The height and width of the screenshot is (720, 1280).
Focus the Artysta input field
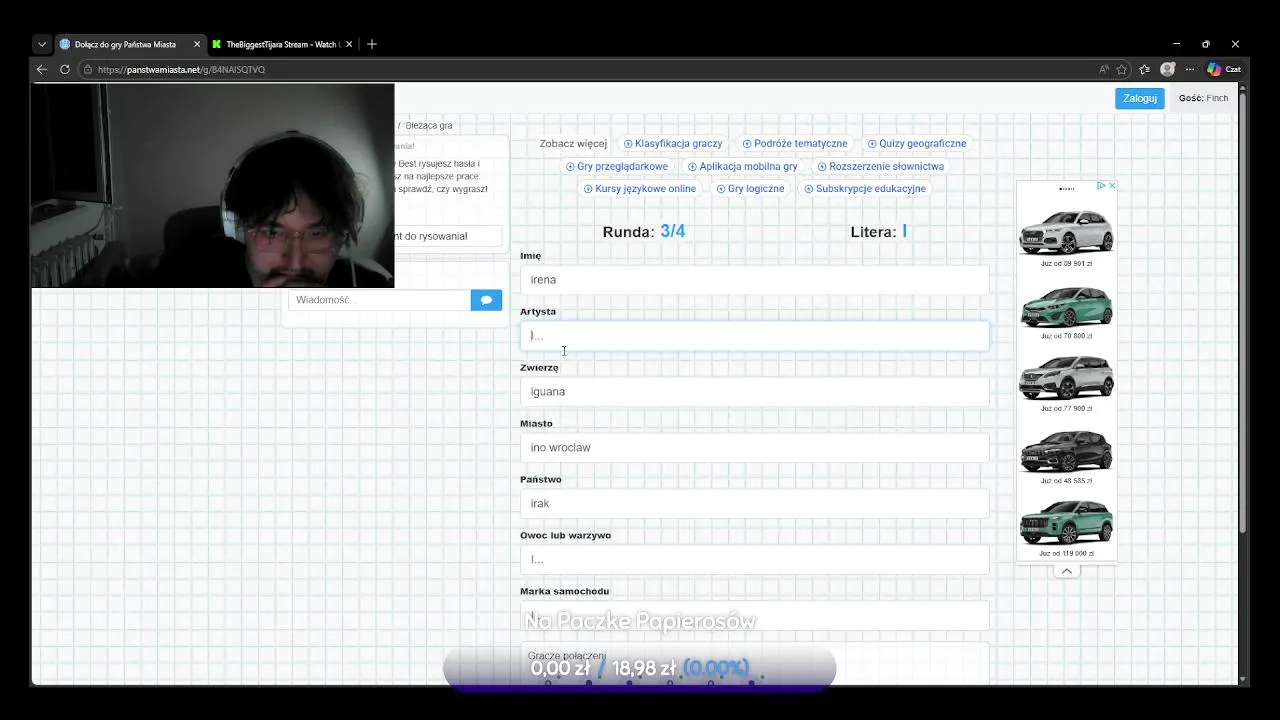click(x=754, y=335)
